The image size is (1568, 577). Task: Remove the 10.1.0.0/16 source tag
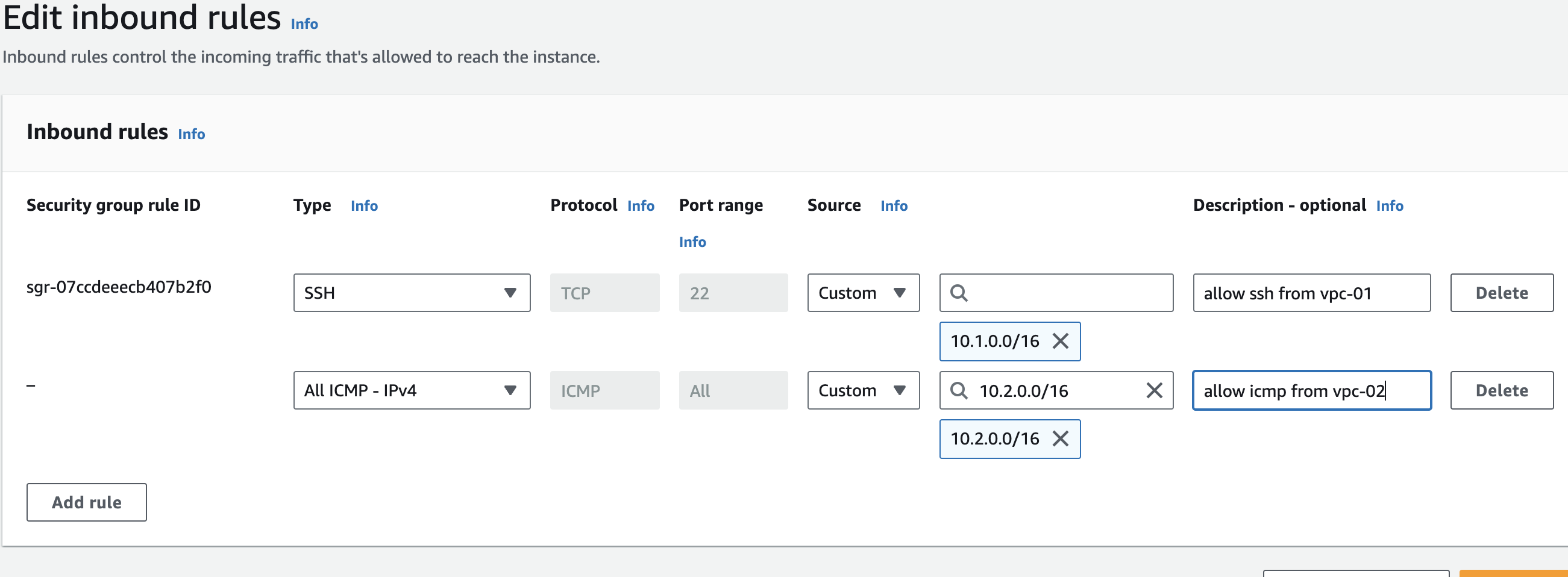[x=1060, y=342]
